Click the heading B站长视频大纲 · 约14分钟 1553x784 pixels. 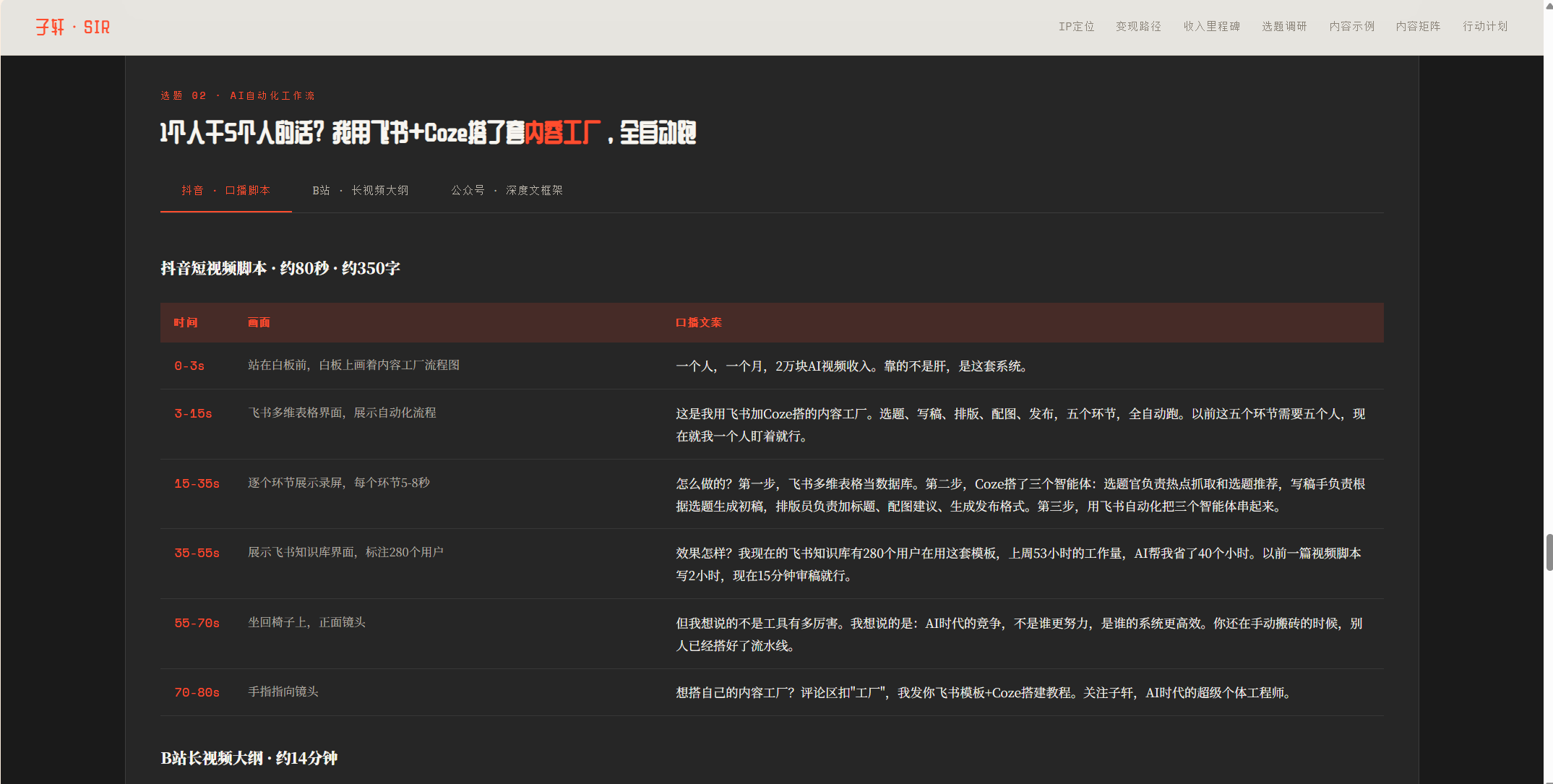click(249, 759)
